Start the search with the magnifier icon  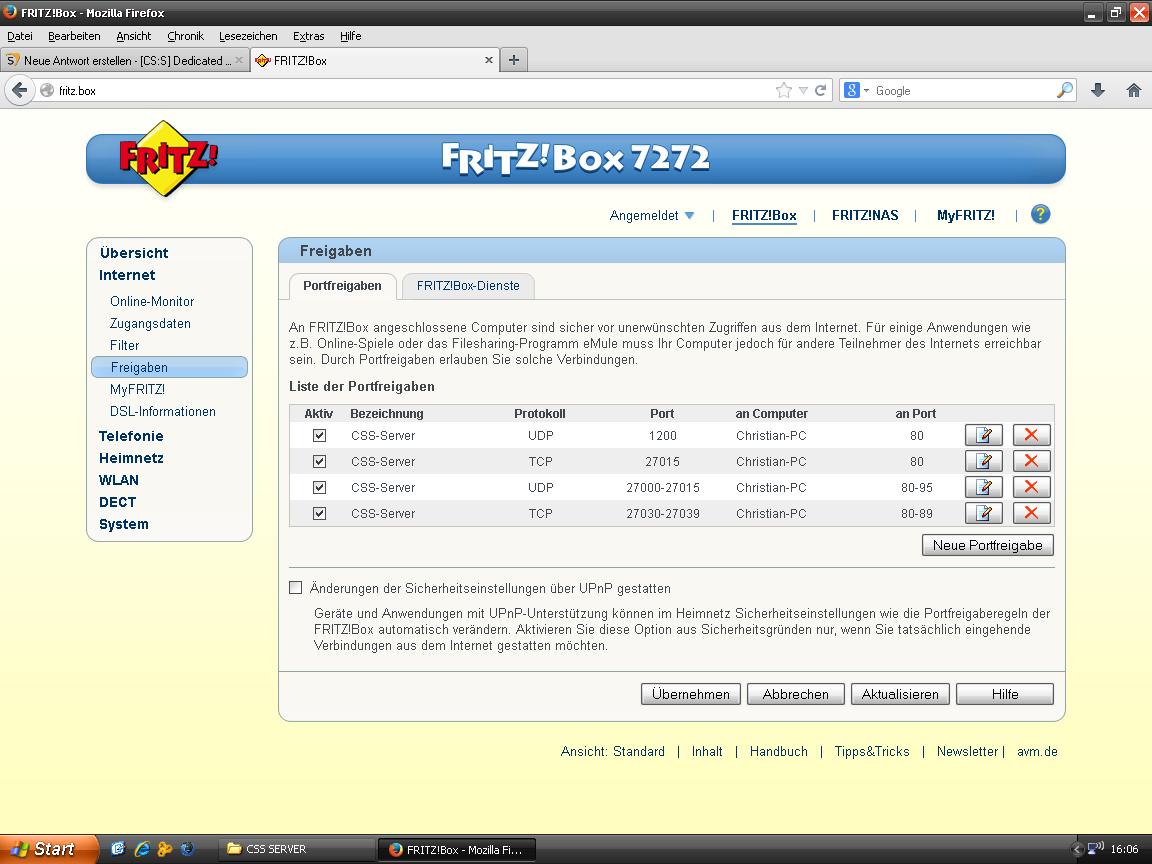pos(1065,90)
